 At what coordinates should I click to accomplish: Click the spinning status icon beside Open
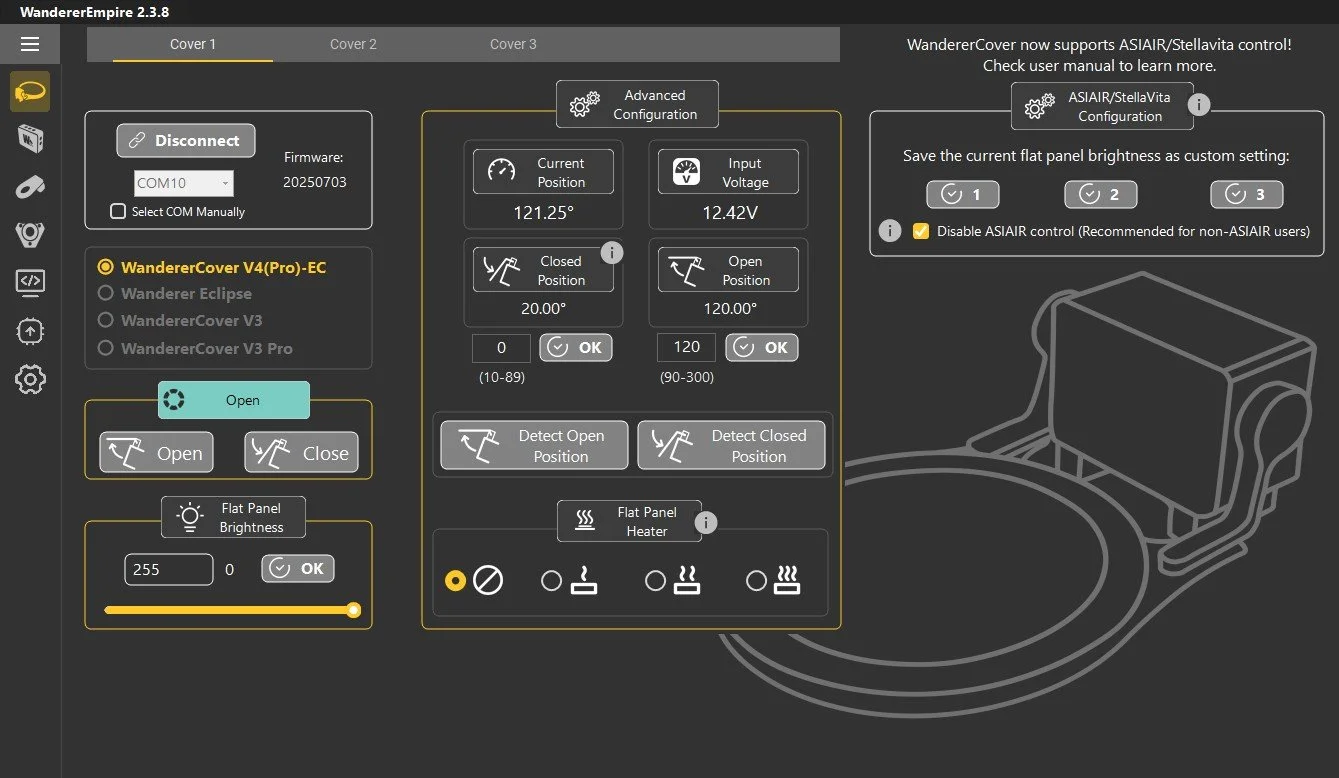174,400
